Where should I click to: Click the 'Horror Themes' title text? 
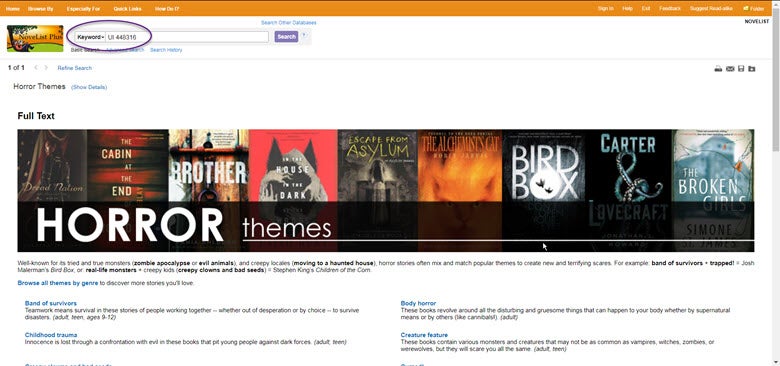(x=39, y=87)
